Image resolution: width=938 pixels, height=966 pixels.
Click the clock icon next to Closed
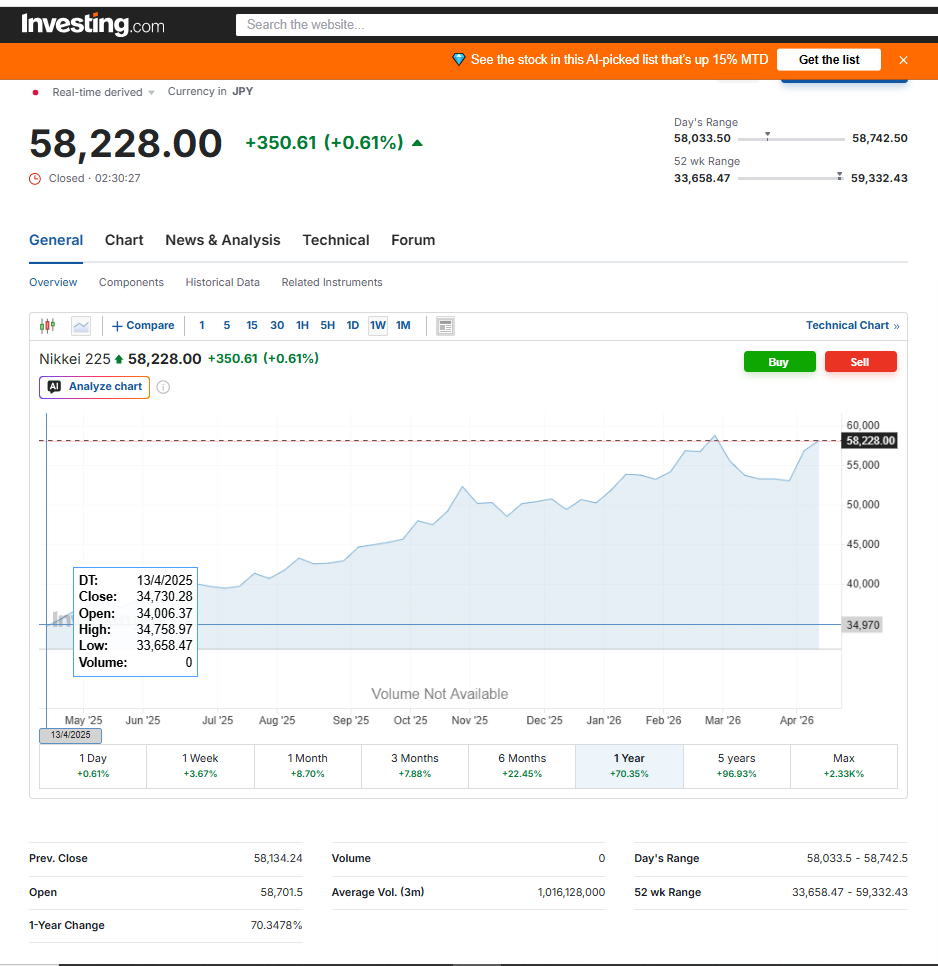pos(36,178)
